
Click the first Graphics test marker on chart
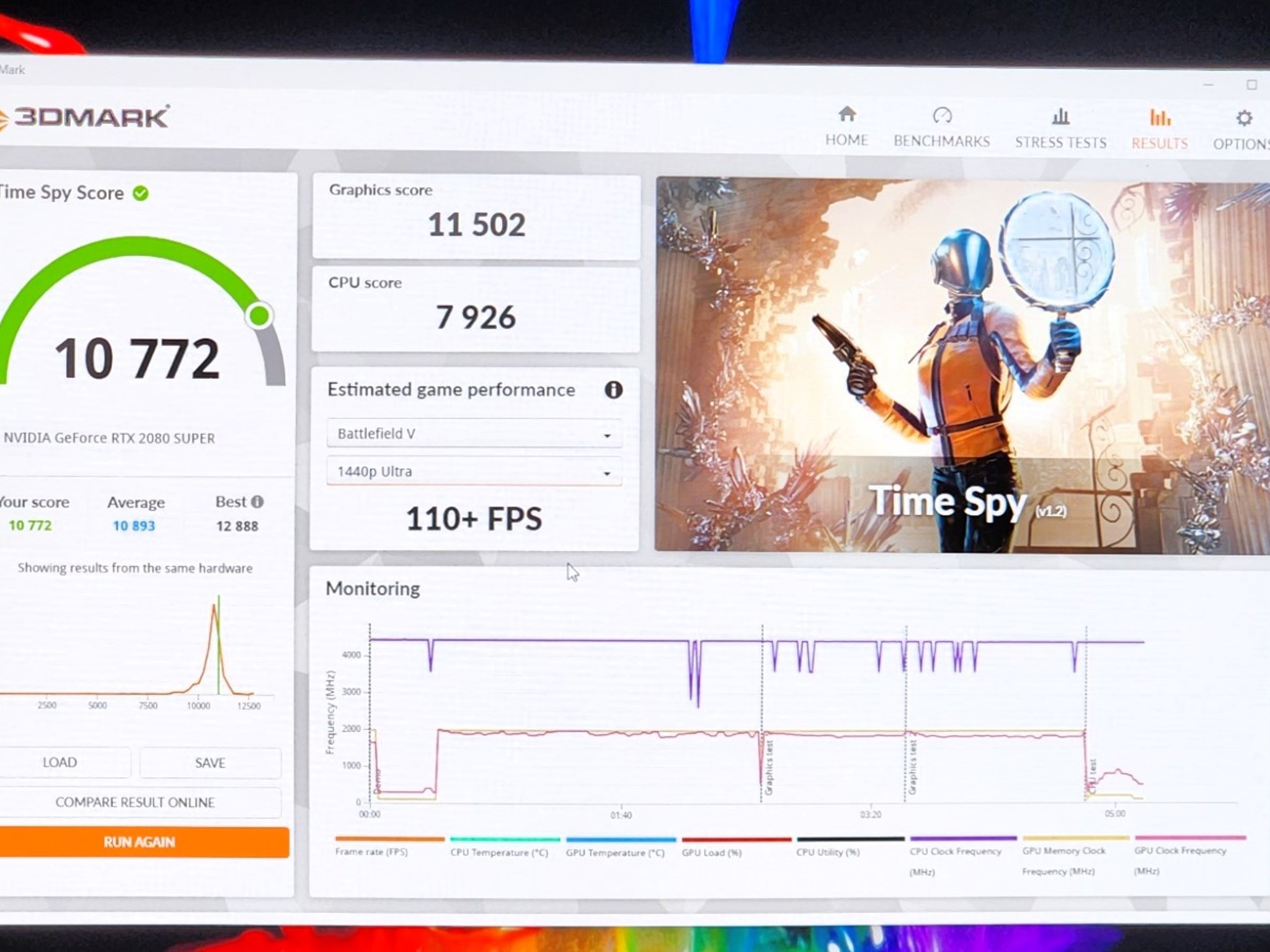tap(768, 767)
